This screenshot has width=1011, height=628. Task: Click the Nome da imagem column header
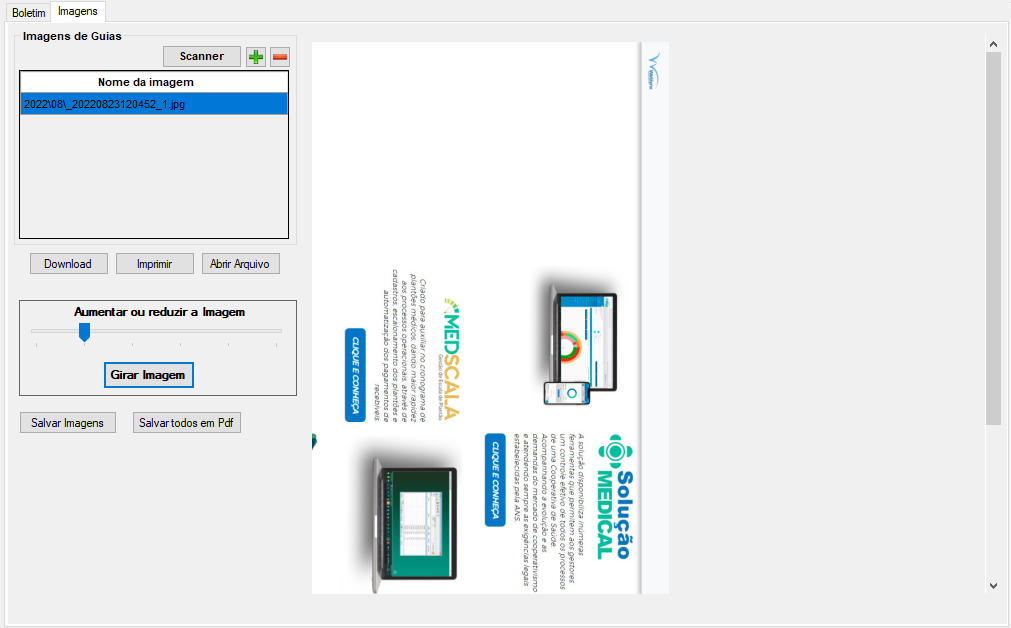[x=146, y=82]
